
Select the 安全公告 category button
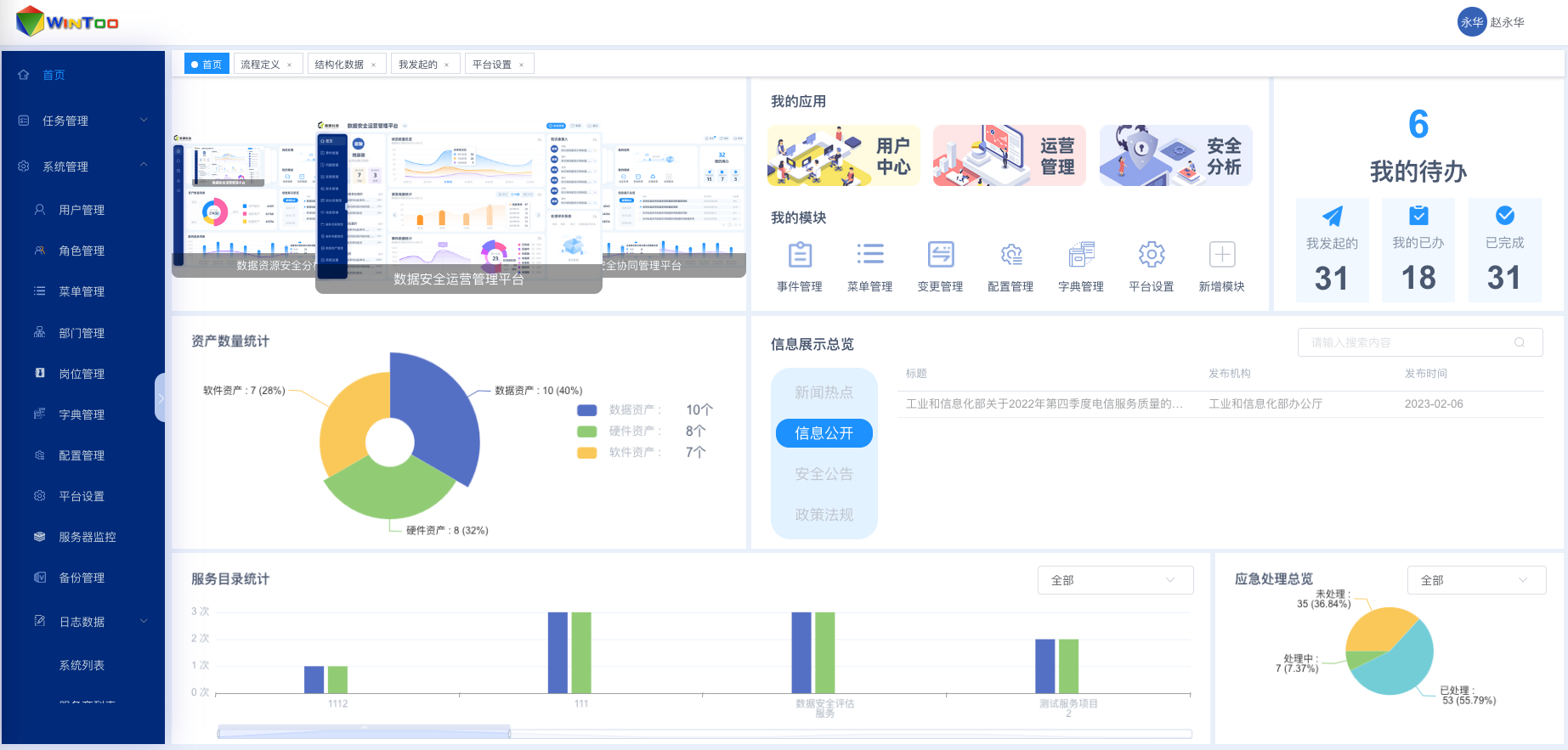point(824,474)
